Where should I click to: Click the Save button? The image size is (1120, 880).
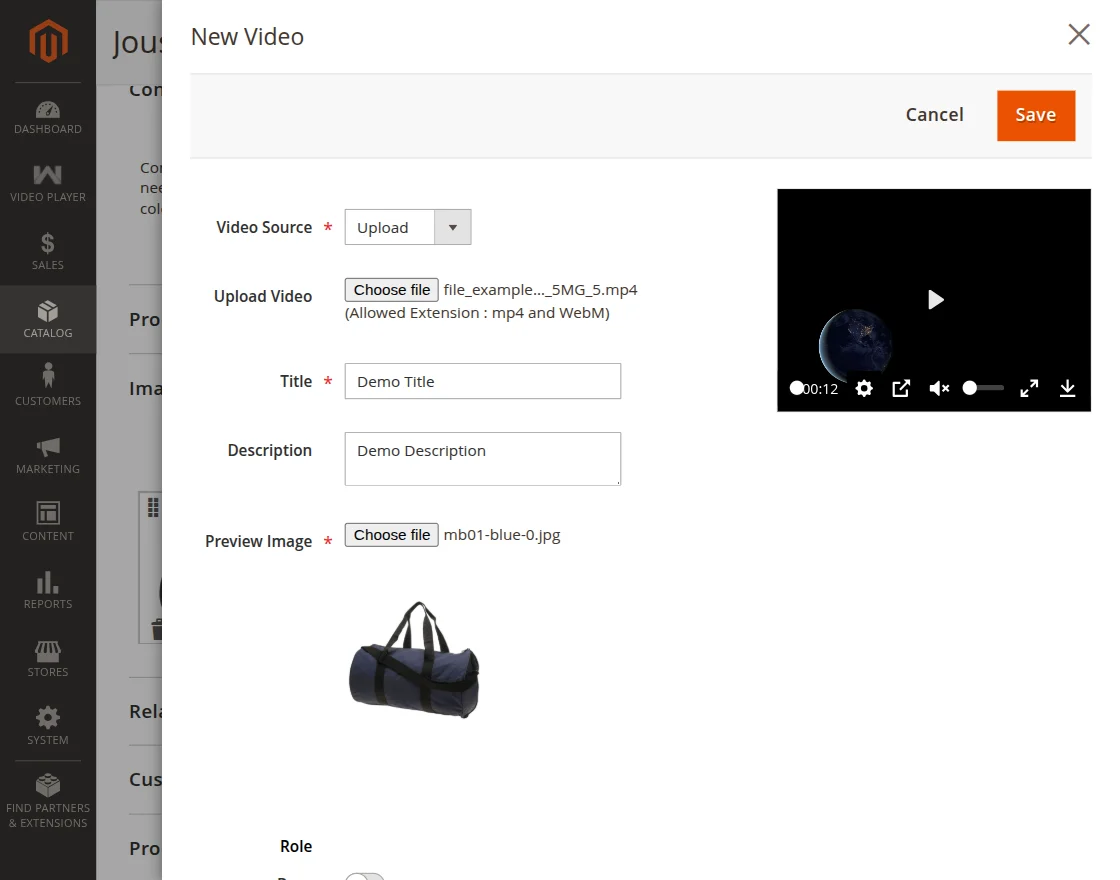(1036, 115)
